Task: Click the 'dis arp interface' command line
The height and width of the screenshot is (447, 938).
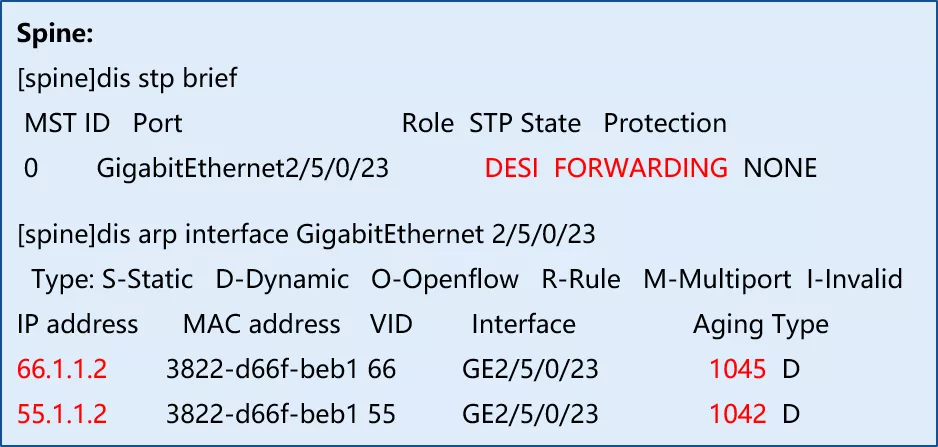Action: [x=306, y=235]
